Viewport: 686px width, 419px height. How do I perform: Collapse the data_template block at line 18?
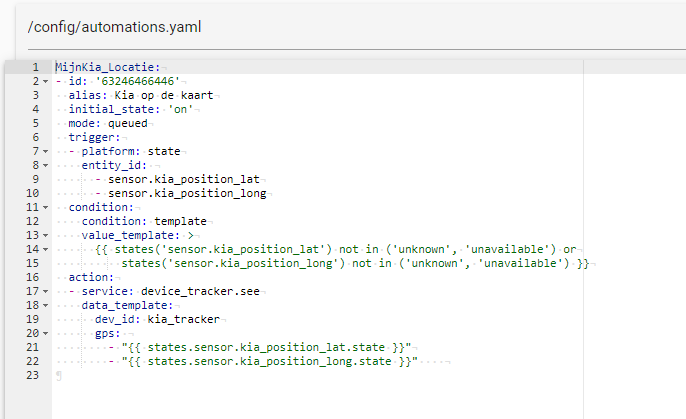pos(45,305)
